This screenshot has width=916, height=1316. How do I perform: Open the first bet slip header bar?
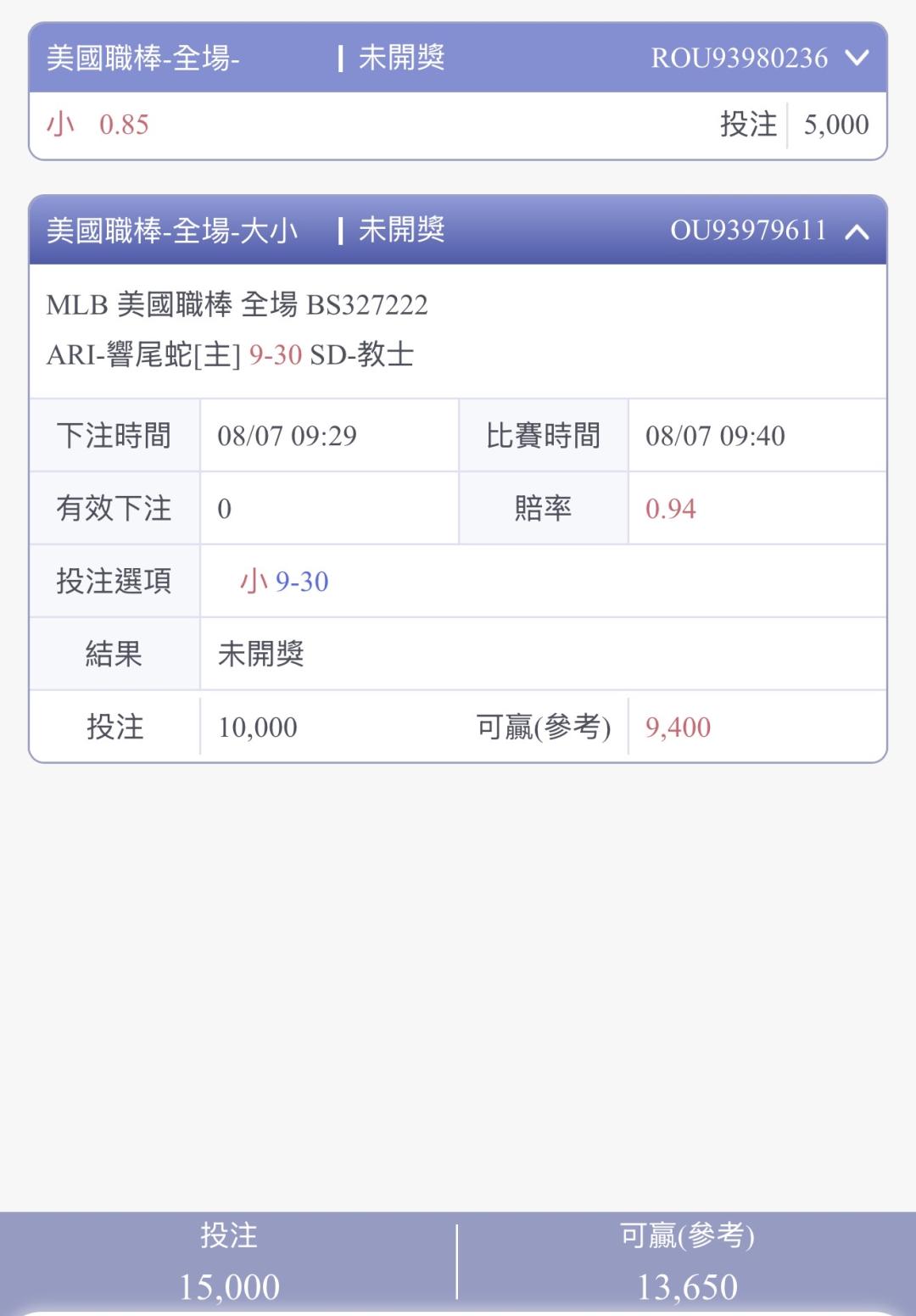click(458, 58)
